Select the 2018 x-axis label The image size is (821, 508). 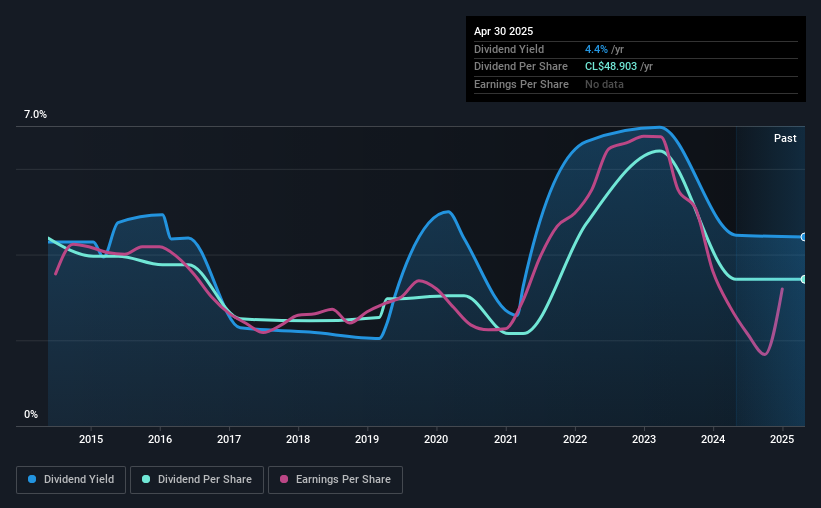(298, 439)
